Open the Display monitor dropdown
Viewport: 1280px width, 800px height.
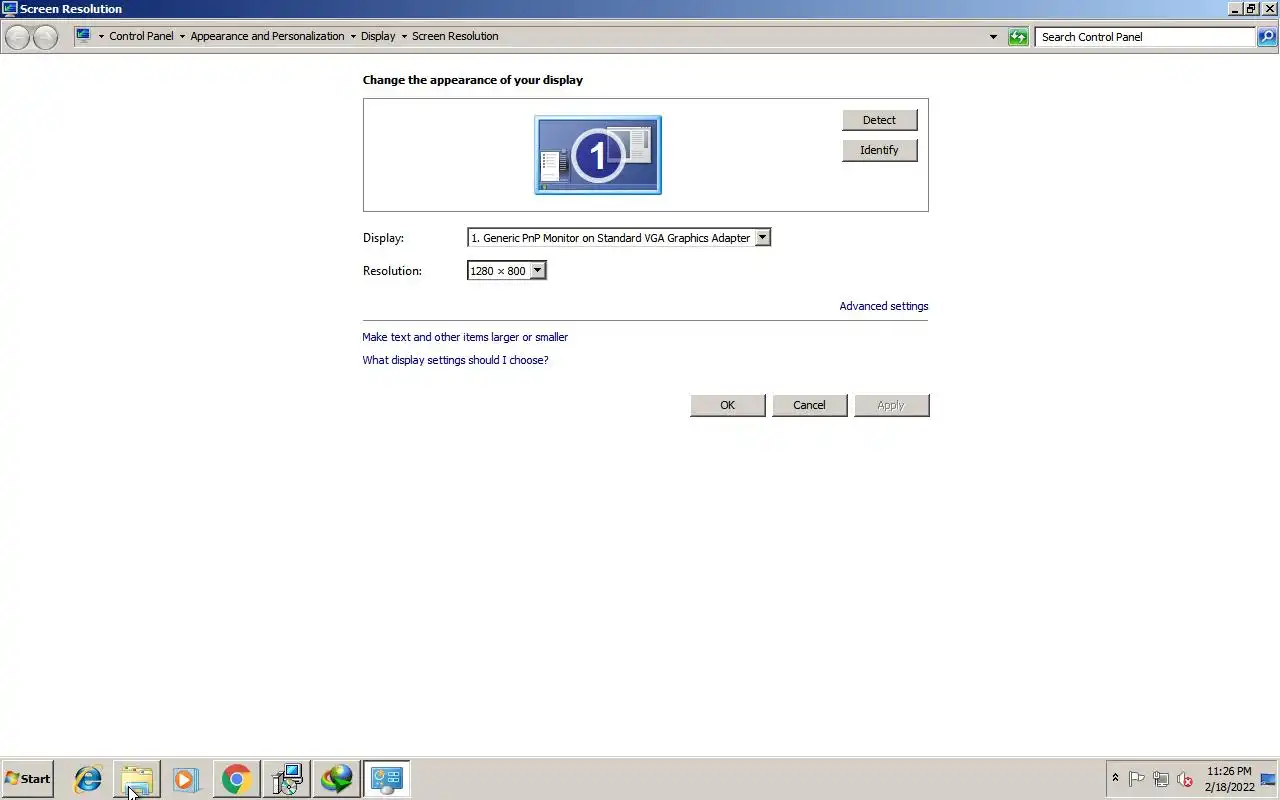(619, 238)
